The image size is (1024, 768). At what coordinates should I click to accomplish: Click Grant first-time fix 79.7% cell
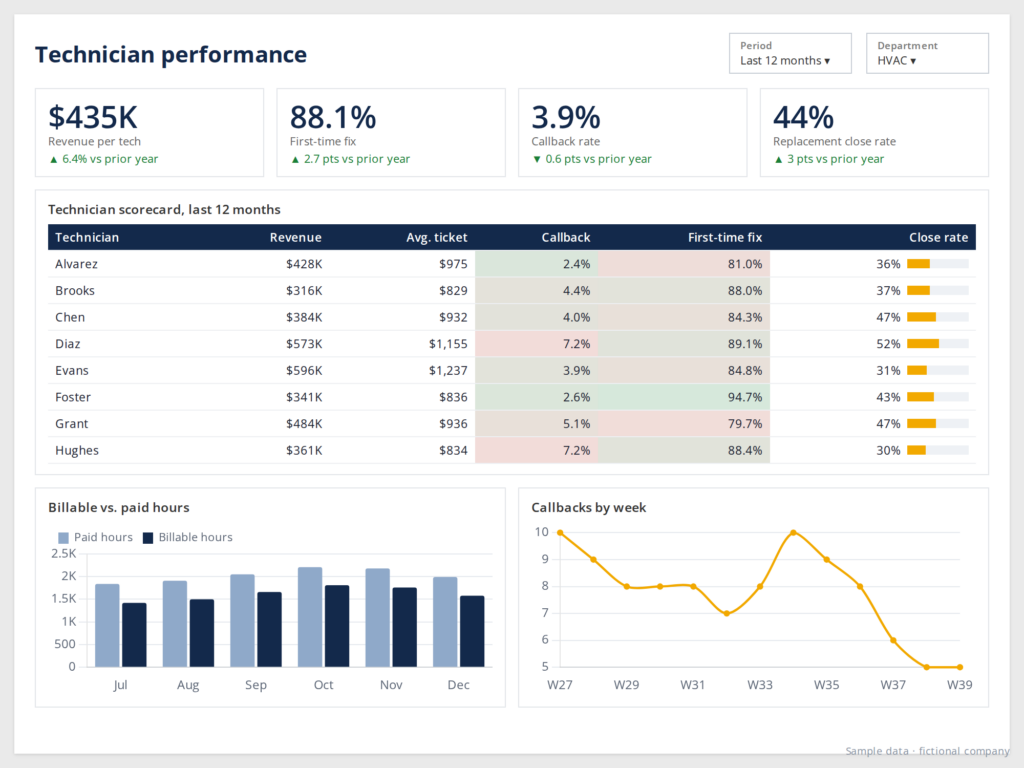coord(684,424)
